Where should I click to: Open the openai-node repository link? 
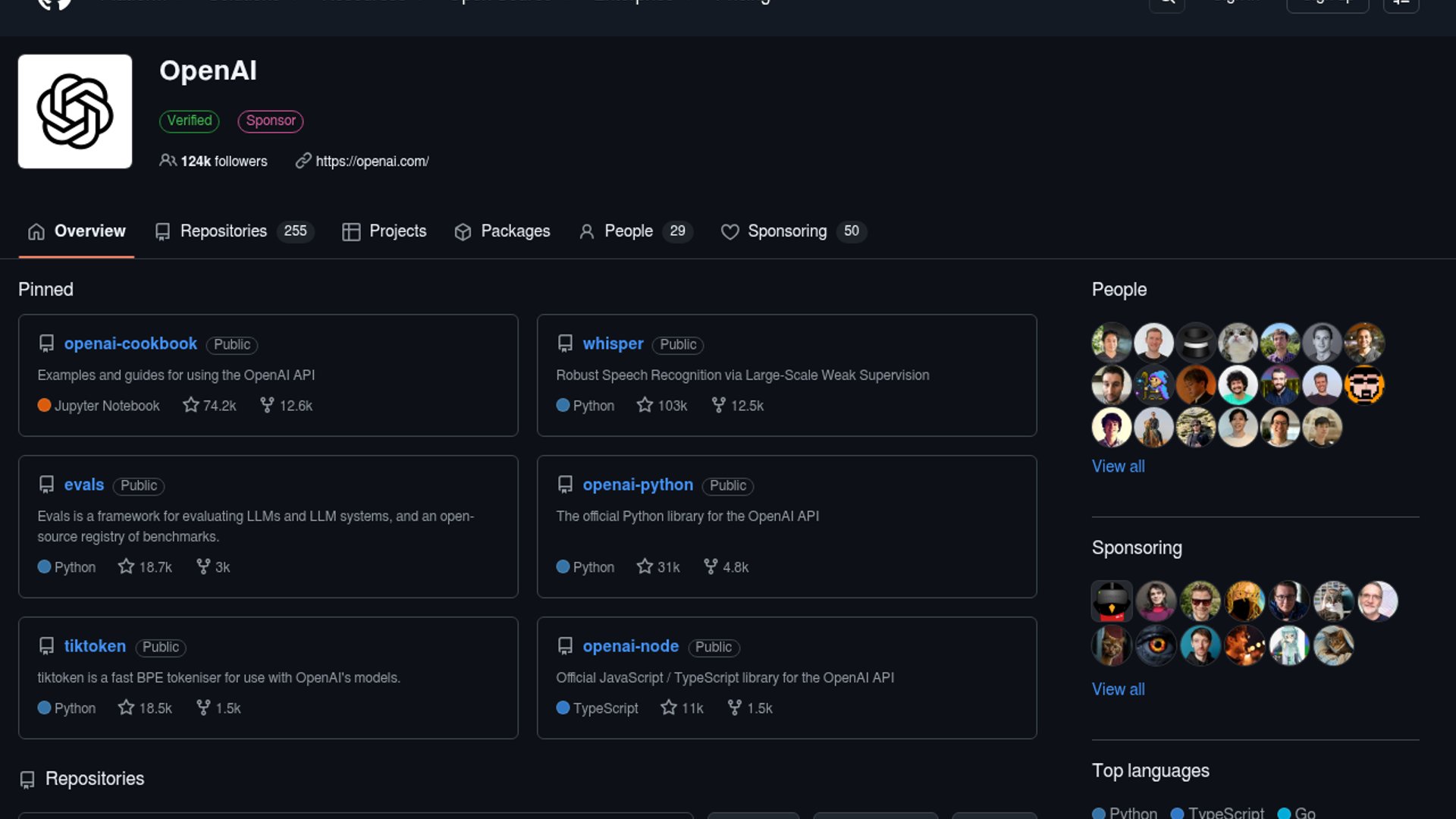[x=631, y=646]
